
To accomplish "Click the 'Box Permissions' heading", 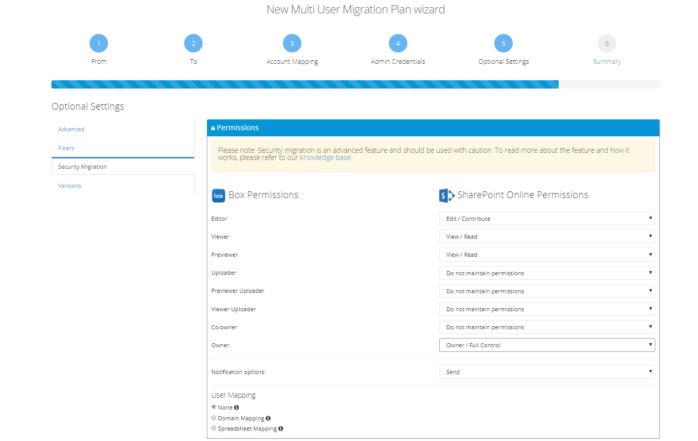I will (263, 195).
